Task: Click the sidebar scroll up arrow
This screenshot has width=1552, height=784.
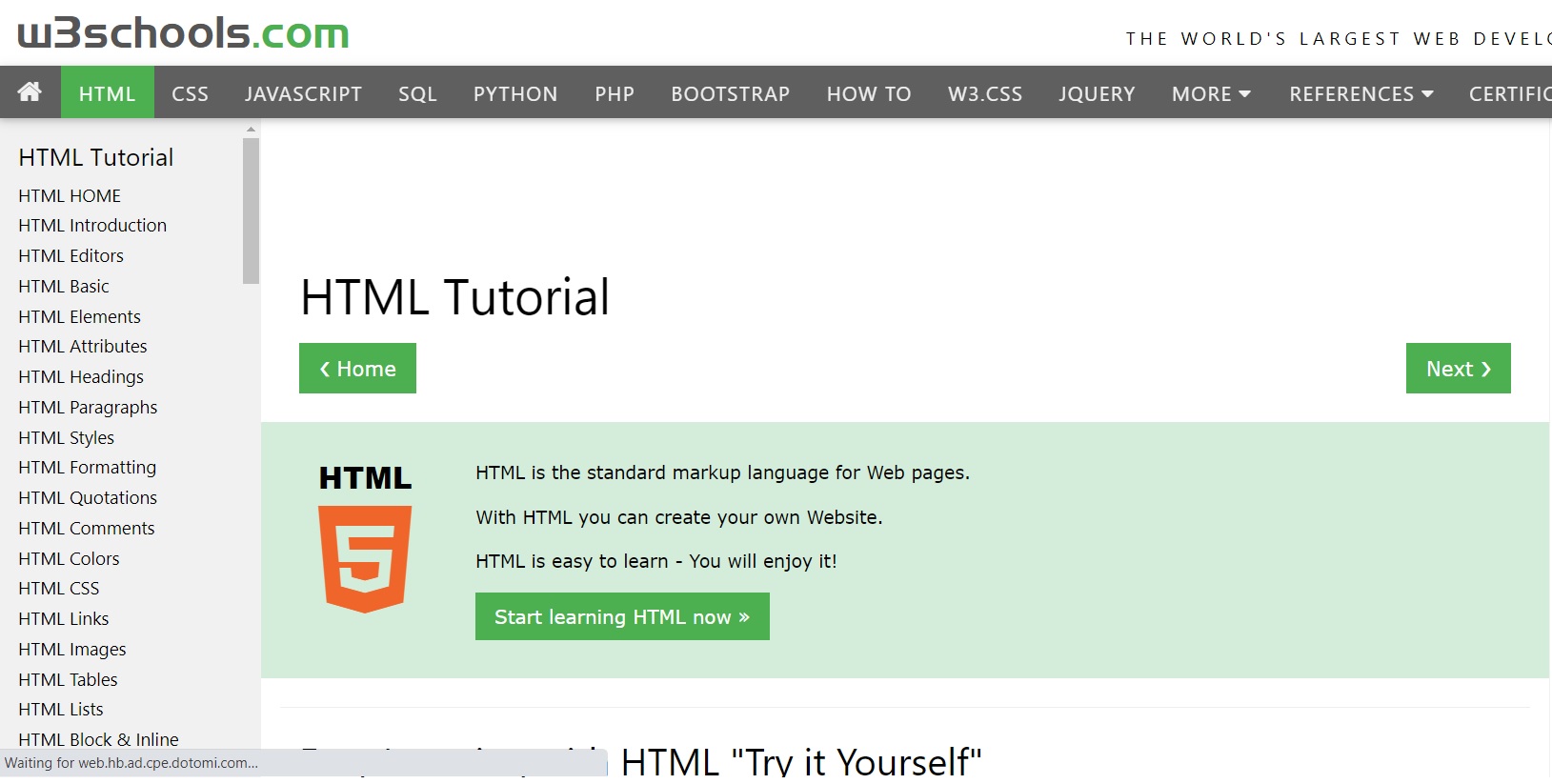Action: 251,129
